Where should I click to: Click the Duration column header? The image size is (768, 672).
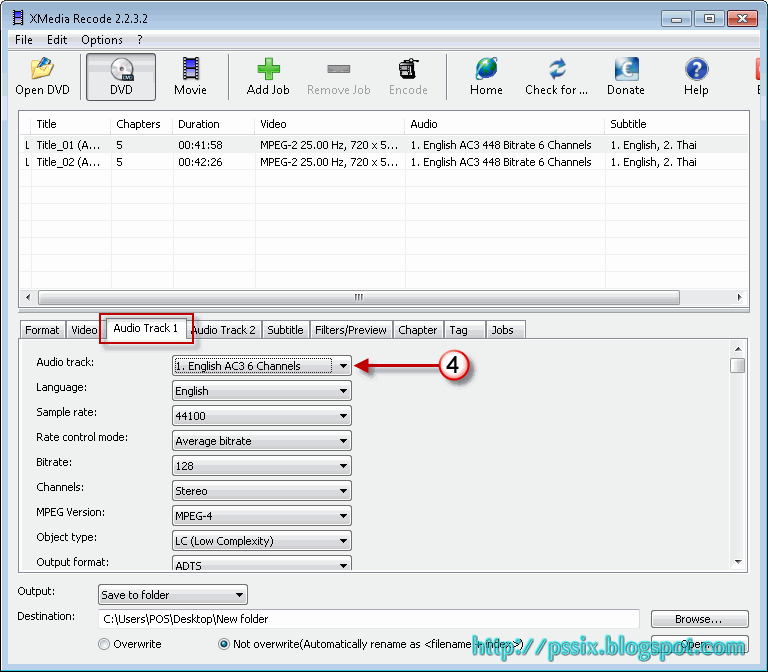tap(214, 124)
